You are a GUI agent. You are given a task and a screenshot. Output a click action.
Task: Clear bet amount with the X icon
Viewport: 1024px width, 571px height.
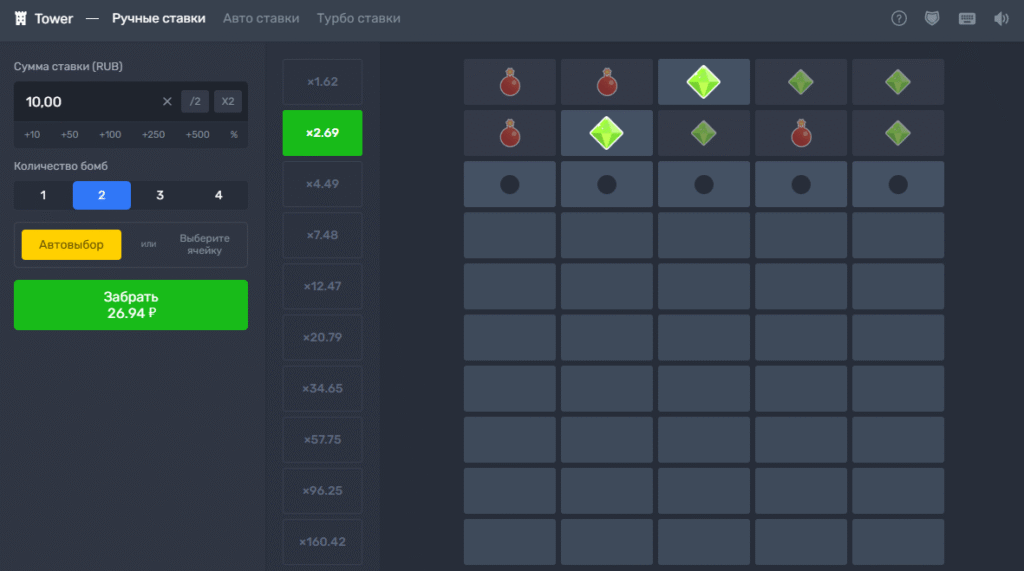pos(167,101)
